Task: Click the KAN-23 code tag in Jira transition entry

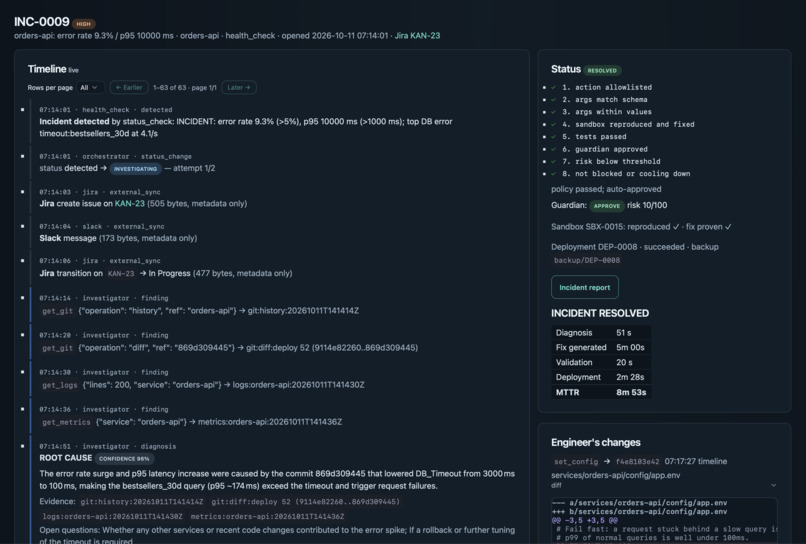Action: [121, 274]
